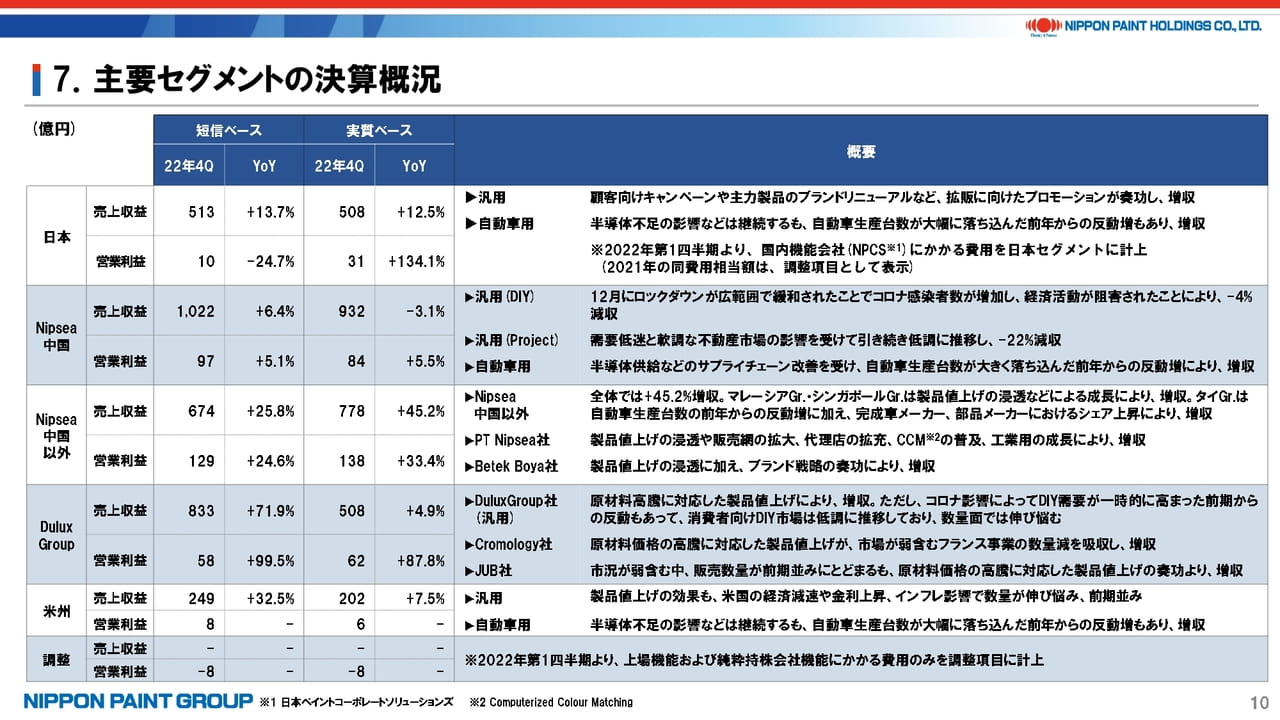Click the 日本 segment label
Screen dimensions: 1280x720
[56, 236]
